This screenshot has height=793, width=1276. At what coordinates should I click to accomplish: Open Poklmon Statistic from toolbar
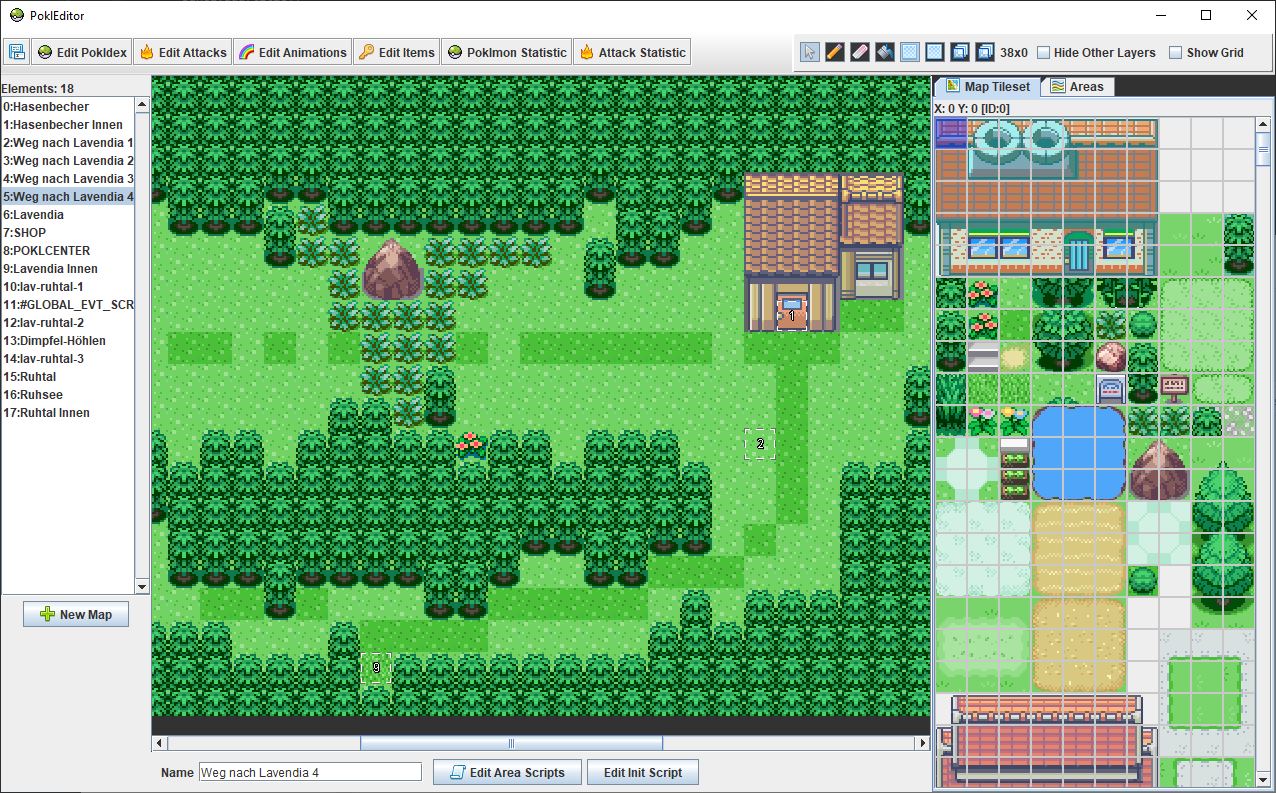point(507,52)
